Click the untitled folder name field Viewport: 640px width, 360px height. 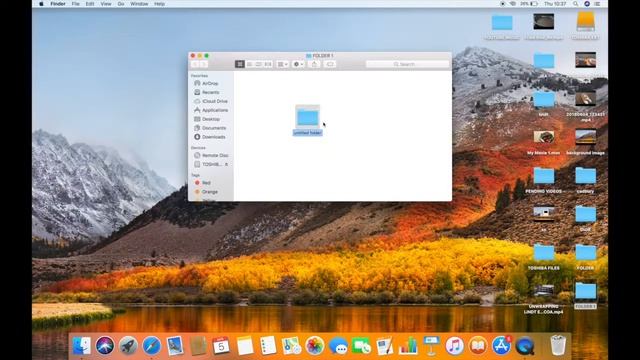pyautogui.click(x=307, y=133)
